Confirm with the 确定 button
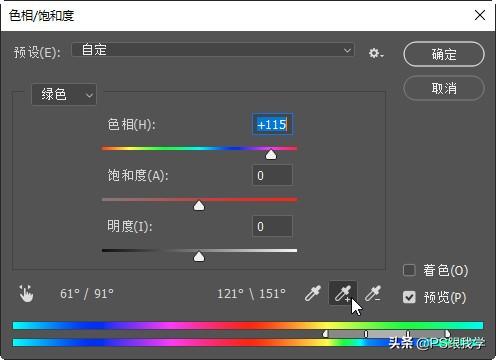 (444, 54)
